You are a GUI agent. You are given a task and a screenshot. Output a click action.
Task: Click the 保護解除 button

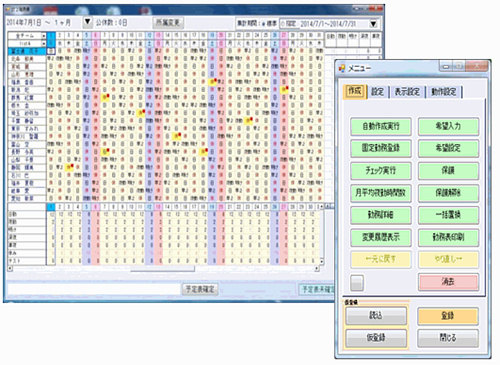click(448, 193)
